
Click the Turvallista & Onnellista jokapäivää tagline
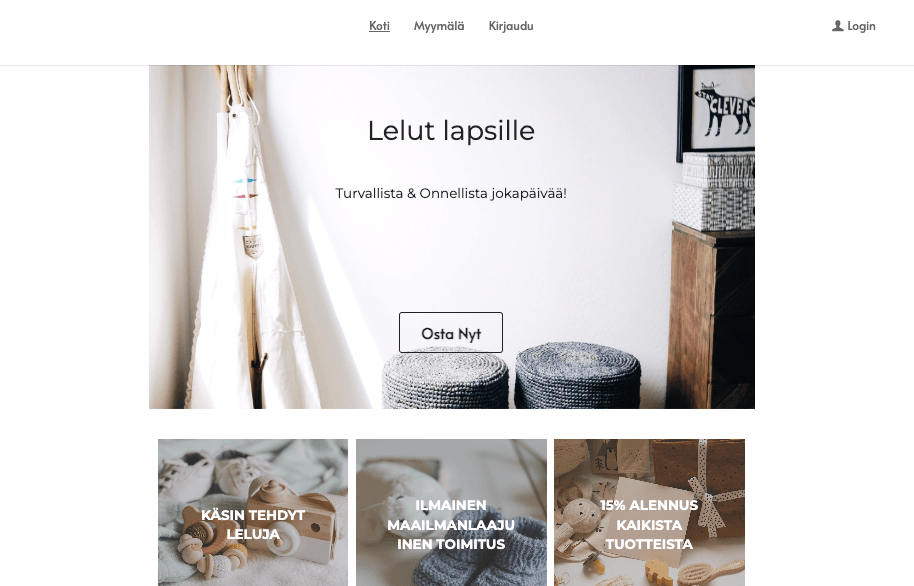(x=451, y=193)
